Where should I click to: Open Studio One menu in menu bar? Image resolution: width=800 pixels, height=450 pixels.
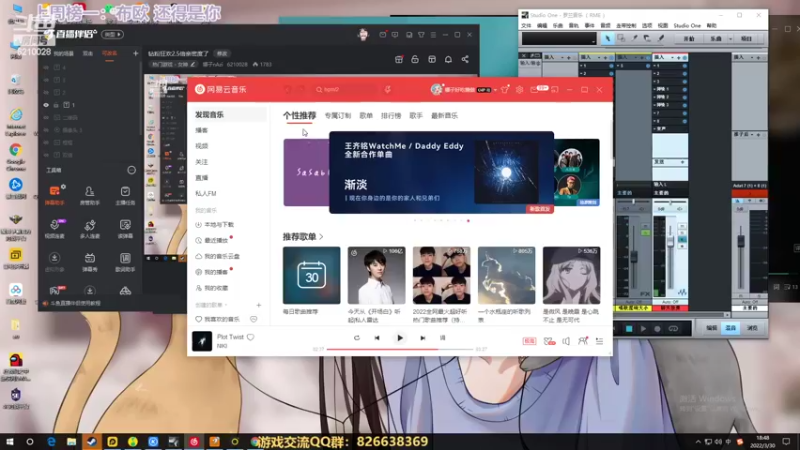click(x=687, y=26)
